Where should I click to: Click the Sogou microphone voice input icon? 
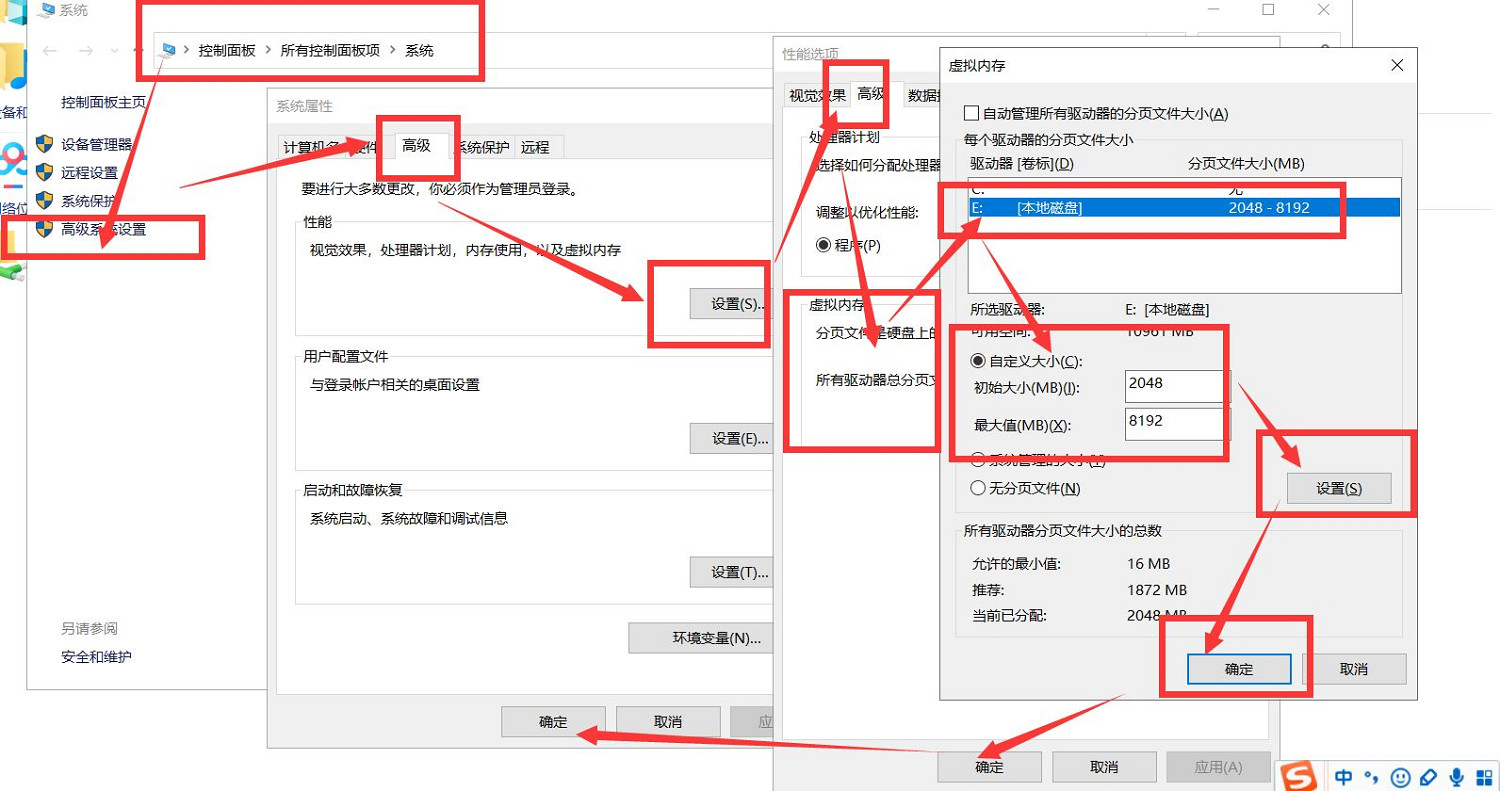pos(1458,776)
